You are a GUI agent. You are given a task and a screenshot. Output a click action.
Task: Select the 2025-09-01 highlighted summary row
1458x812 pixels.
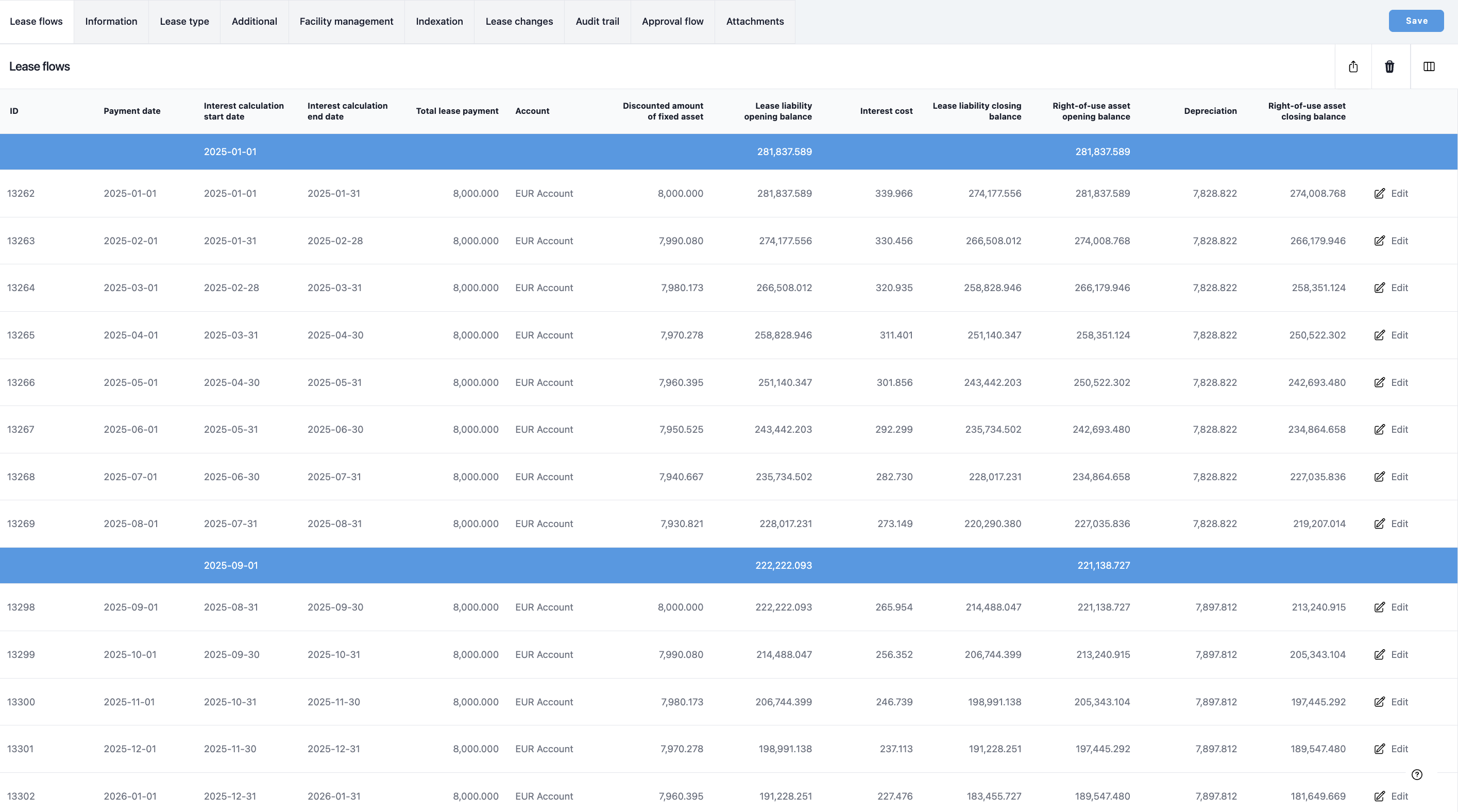click(x=728, y=565)
